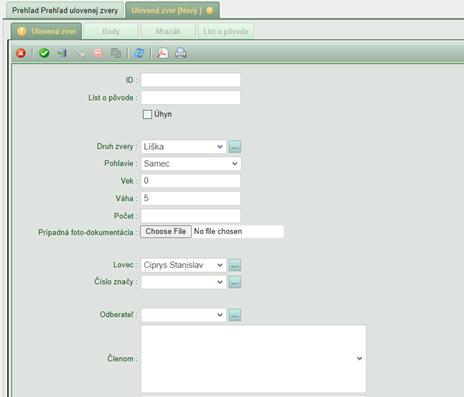This screenshot has height=397, width=464.
Task: Click the List o pôvode input field
Action: coord(190,98)
